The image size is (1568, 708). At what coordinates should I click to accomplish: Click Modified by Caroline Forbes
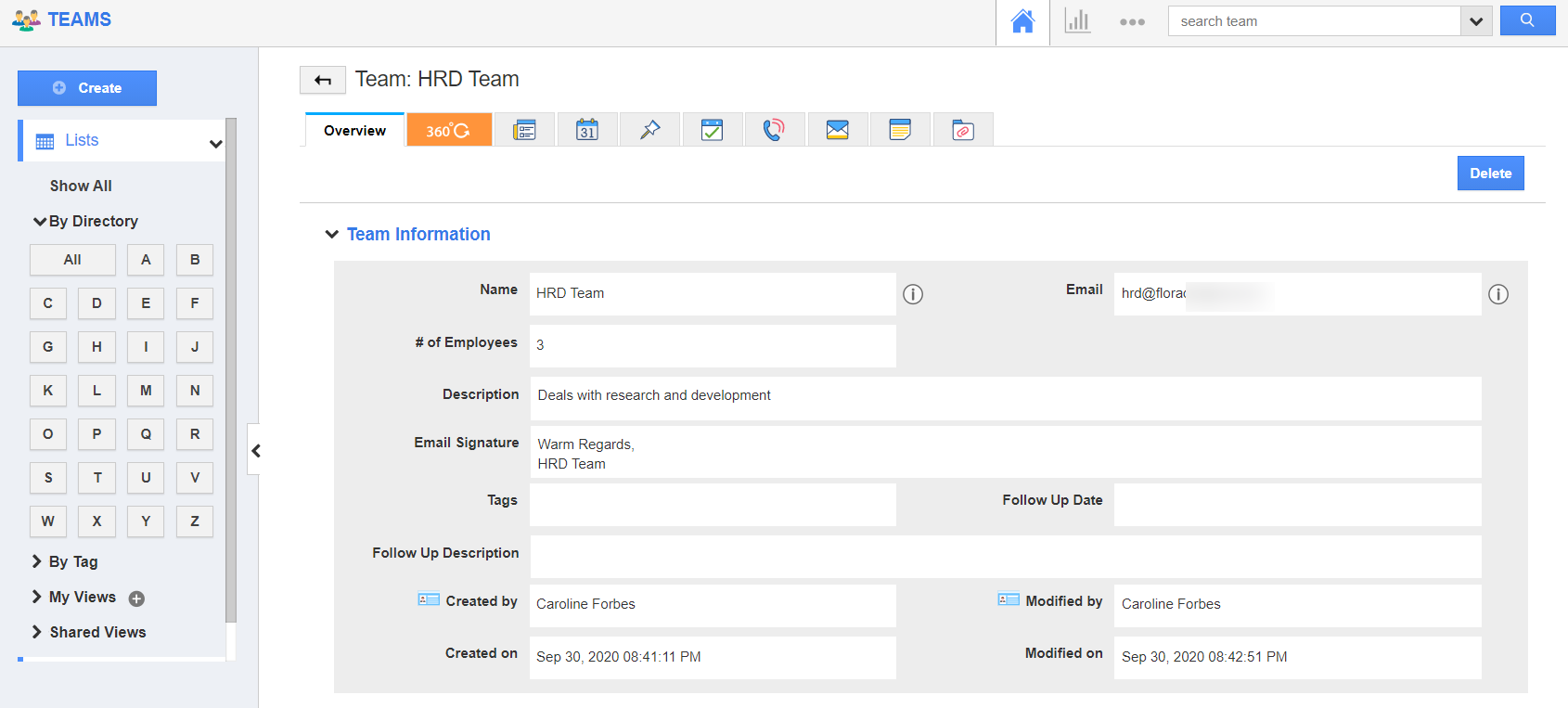[x=1297, y=605]
